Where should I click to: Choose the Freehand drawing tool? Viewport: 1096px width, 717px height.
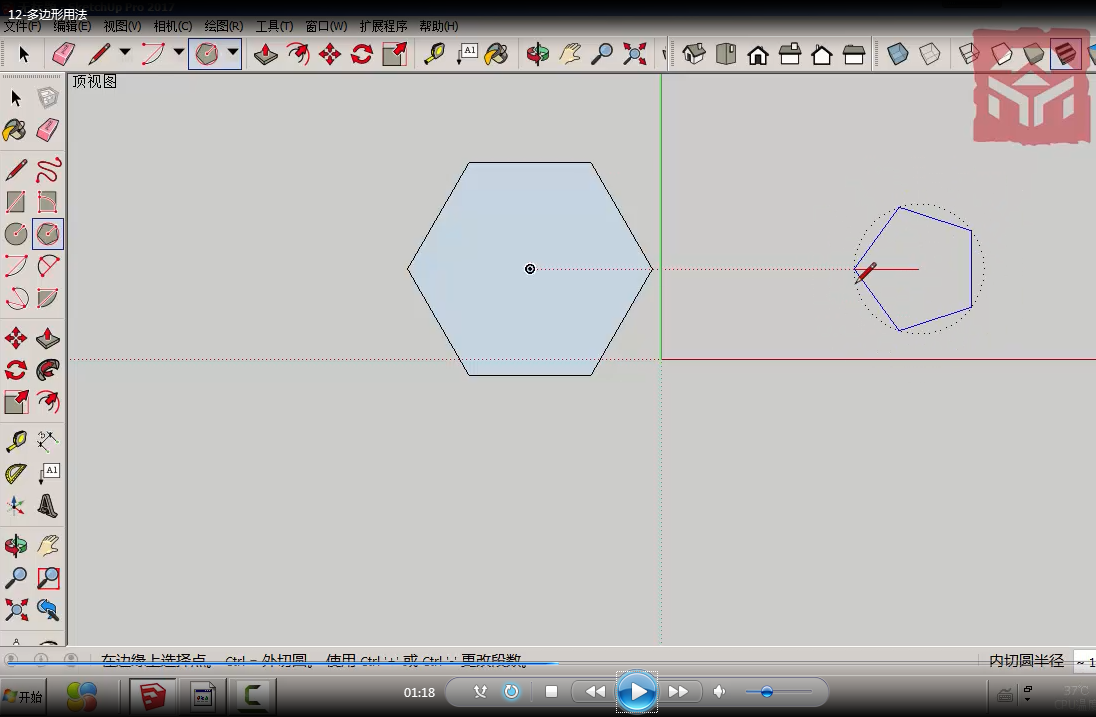(x=48, y=170)
